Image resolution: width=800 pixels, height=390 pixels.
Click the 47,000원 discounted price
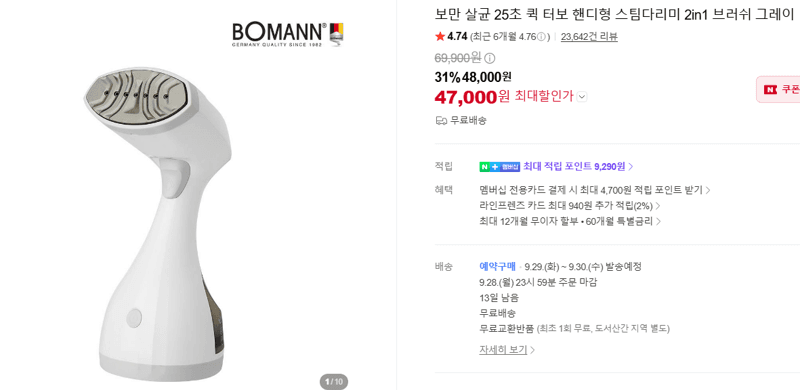coord(472,96)
